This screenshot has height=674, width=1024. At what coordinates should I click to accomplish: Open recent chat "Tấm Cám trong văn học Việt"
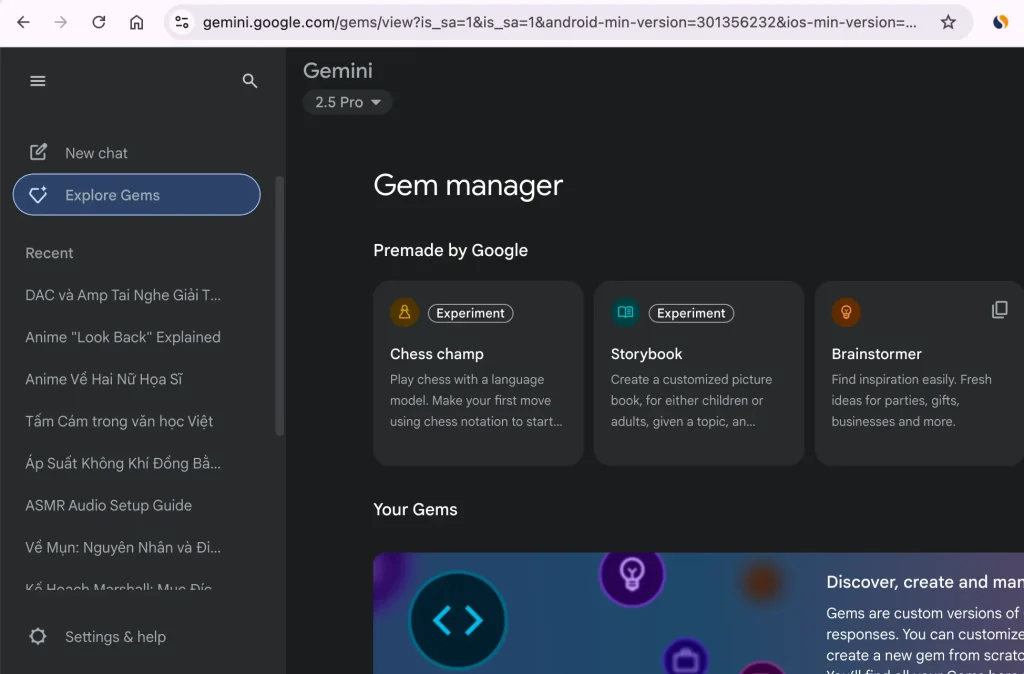pos(119,421)
